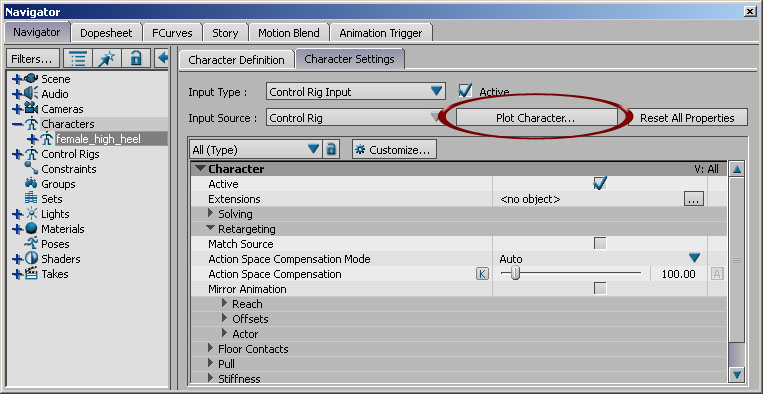The image size is (763, 394).
Task: Toggle Active checkbox in Character properties
Action: [600, 183]
